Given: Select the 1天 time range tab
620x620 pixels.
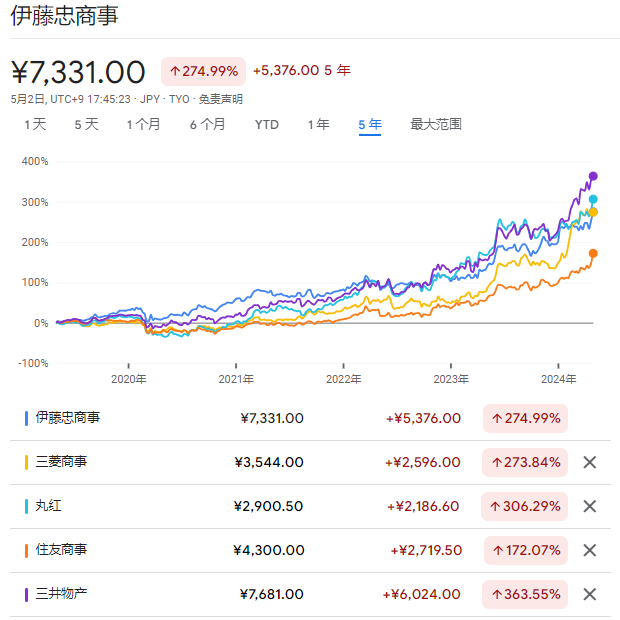Looking at the screenshot, I should click(x=35, y=124).
